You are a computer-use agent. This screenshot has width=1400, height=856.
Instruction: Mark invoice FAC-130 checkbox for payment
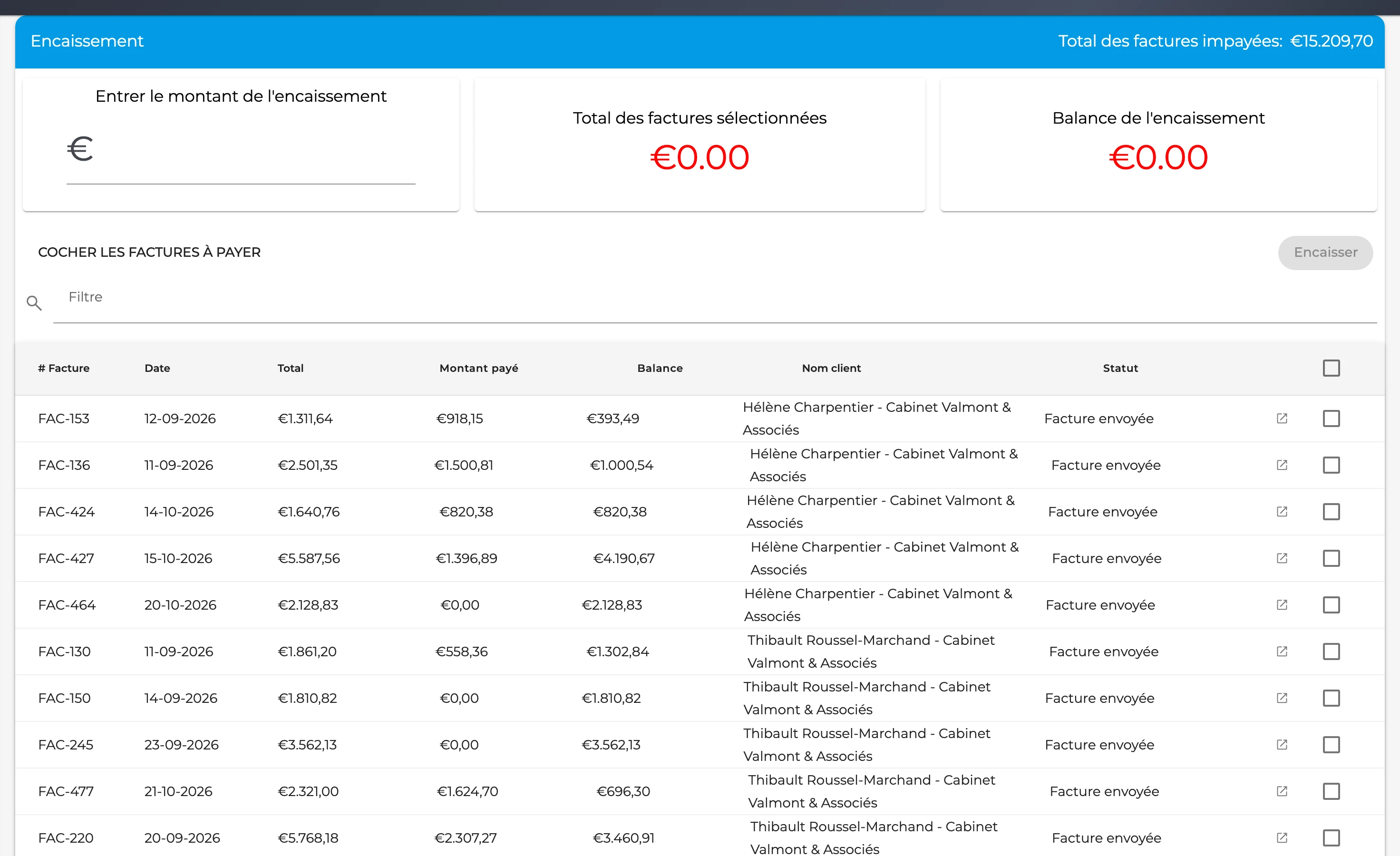[1331, 652]
